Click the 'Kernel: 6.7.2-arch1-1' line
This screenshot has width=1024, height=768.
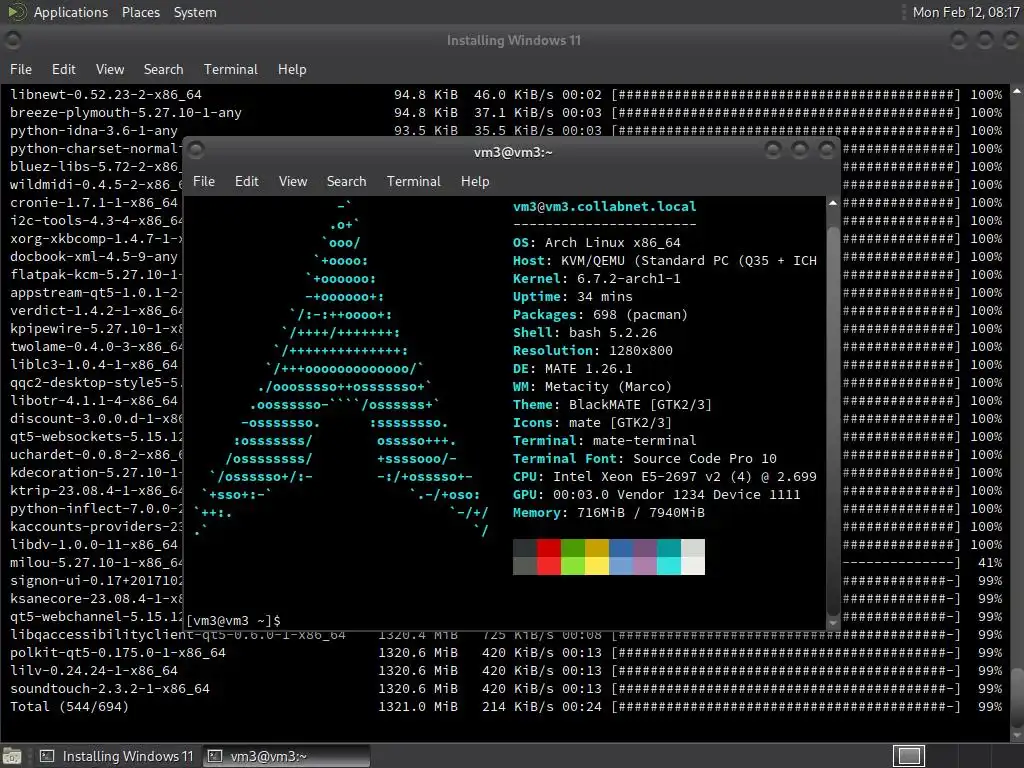(x=596, y=278)
